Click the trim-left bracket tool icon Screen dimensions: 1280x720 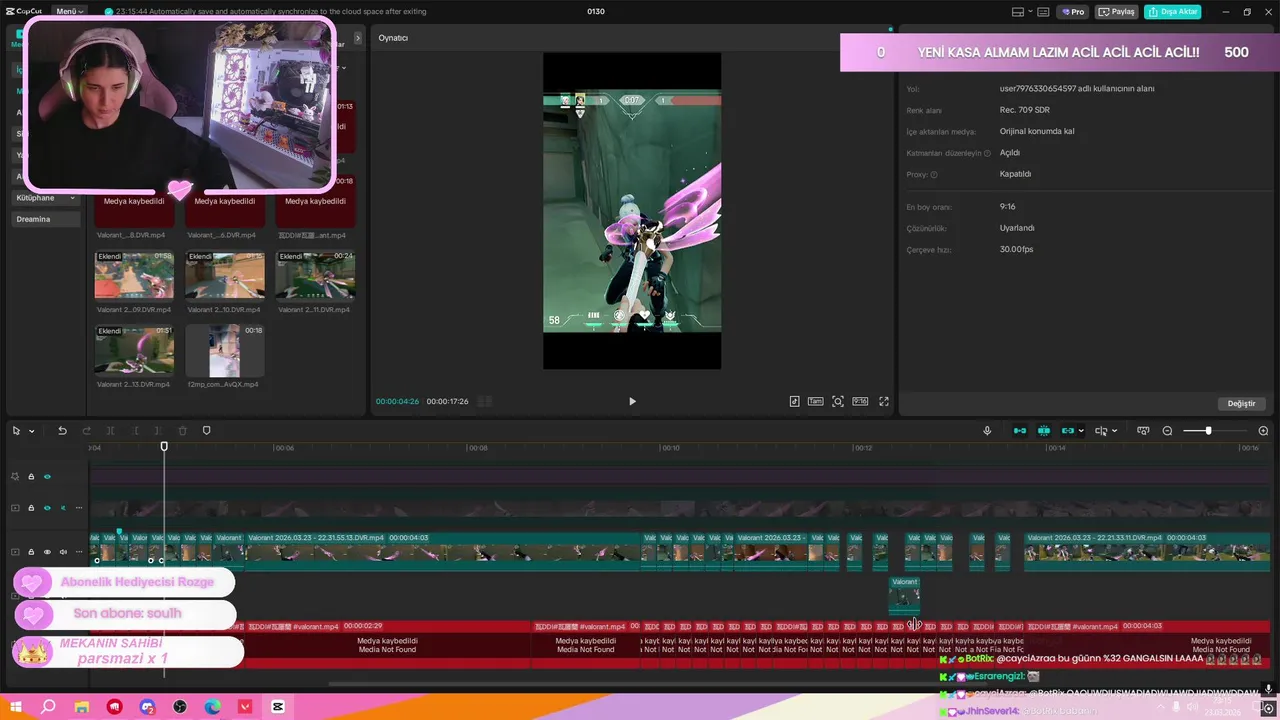point(134,431)
